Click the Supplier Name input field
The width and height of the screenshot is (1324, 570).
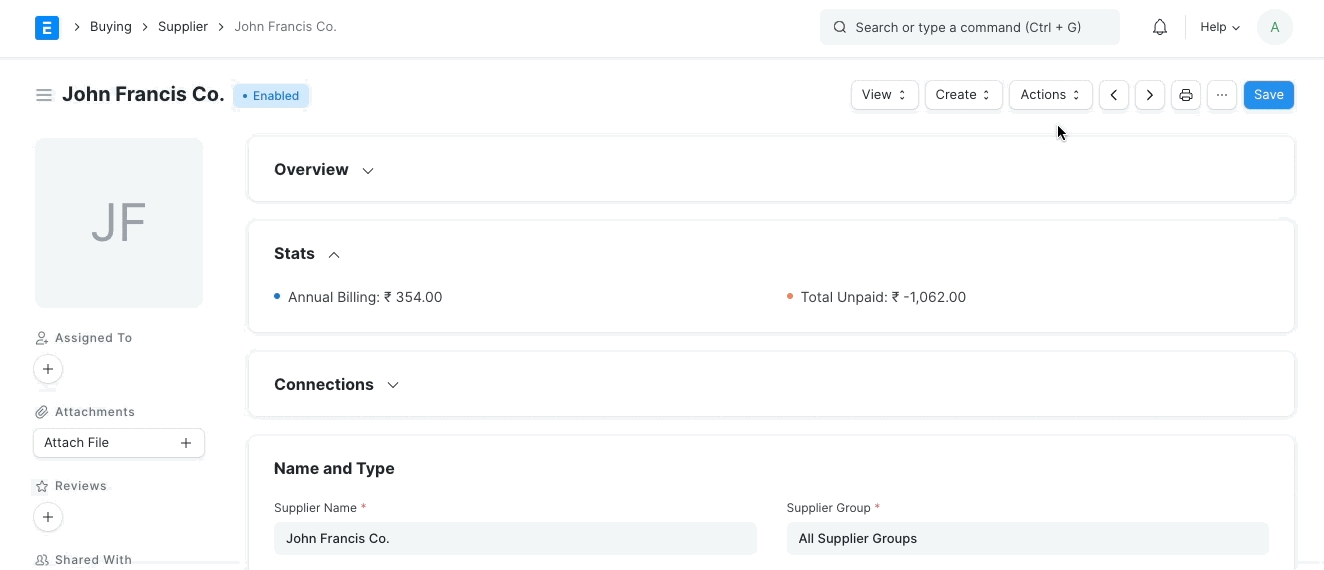[x=515, y=538]
